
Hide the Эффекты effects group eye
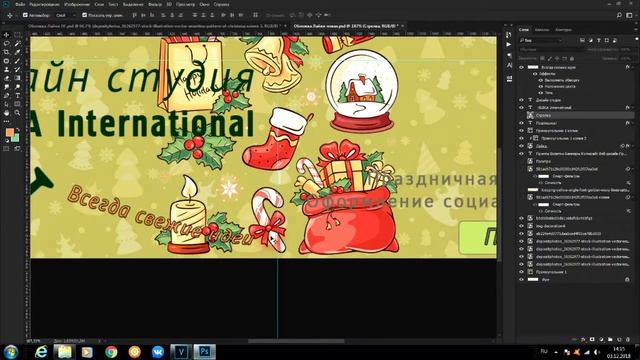pyautogui.click(x=535, y=74)
